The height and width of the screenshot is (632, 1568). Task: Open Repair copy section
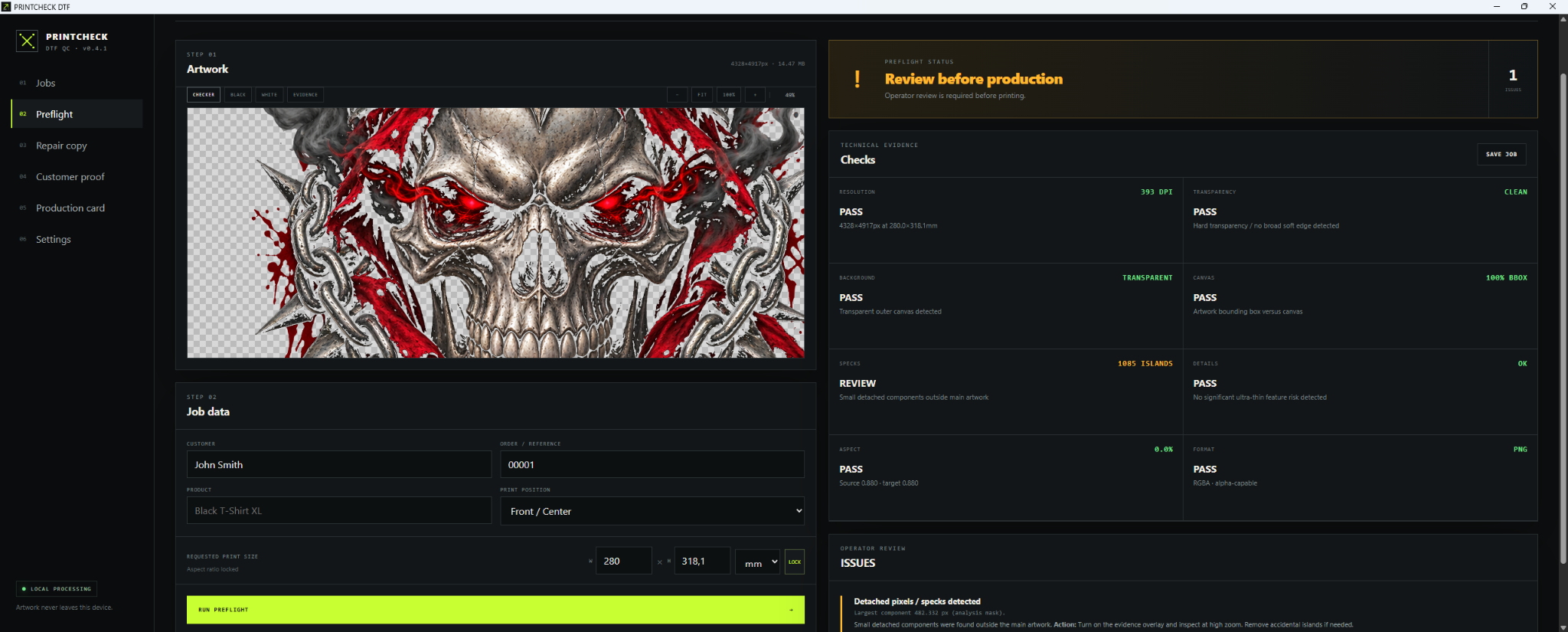coord(77,146)
